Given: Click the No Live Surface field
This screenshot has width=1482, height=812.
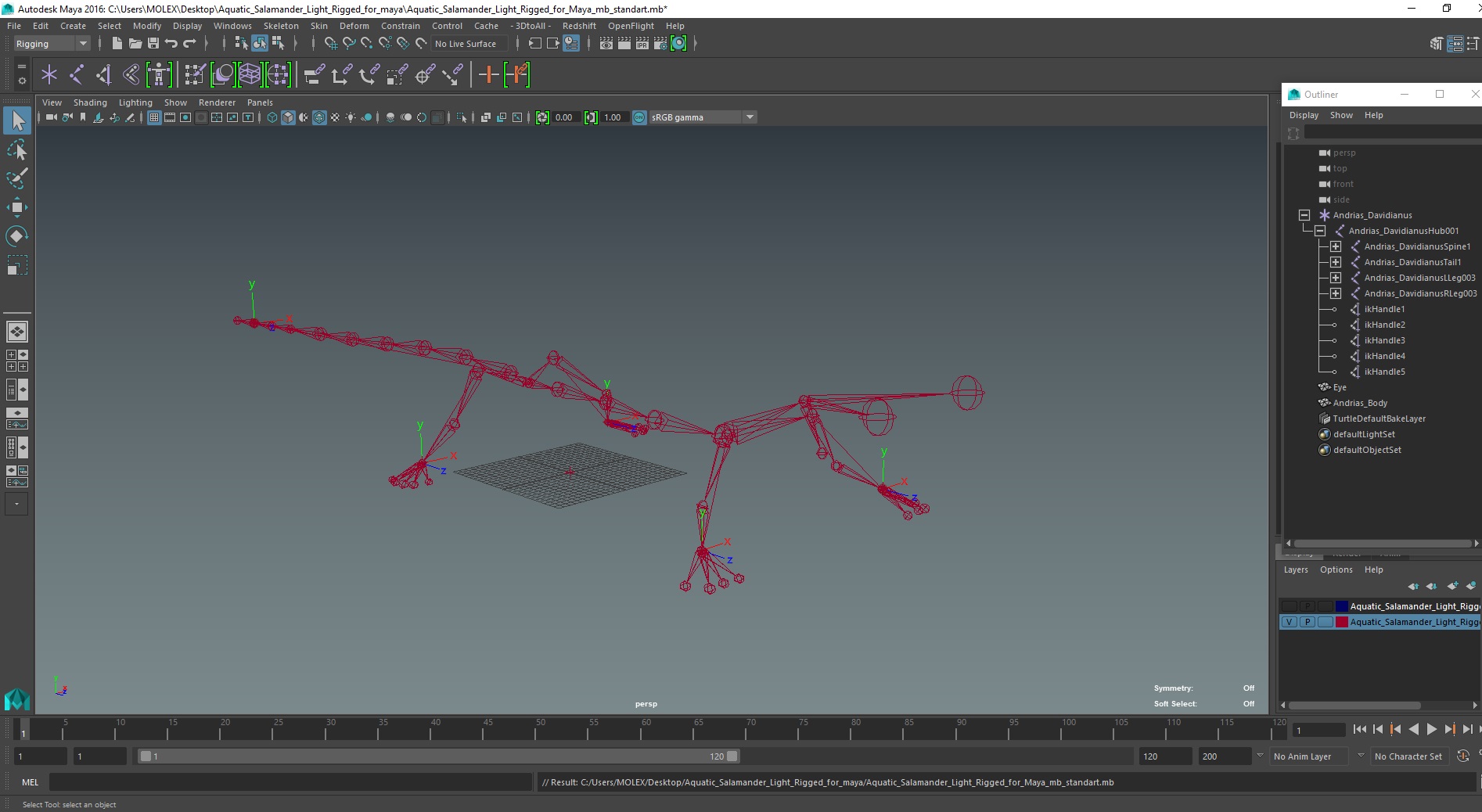Looking at the screenshot, I should point(469,44).
